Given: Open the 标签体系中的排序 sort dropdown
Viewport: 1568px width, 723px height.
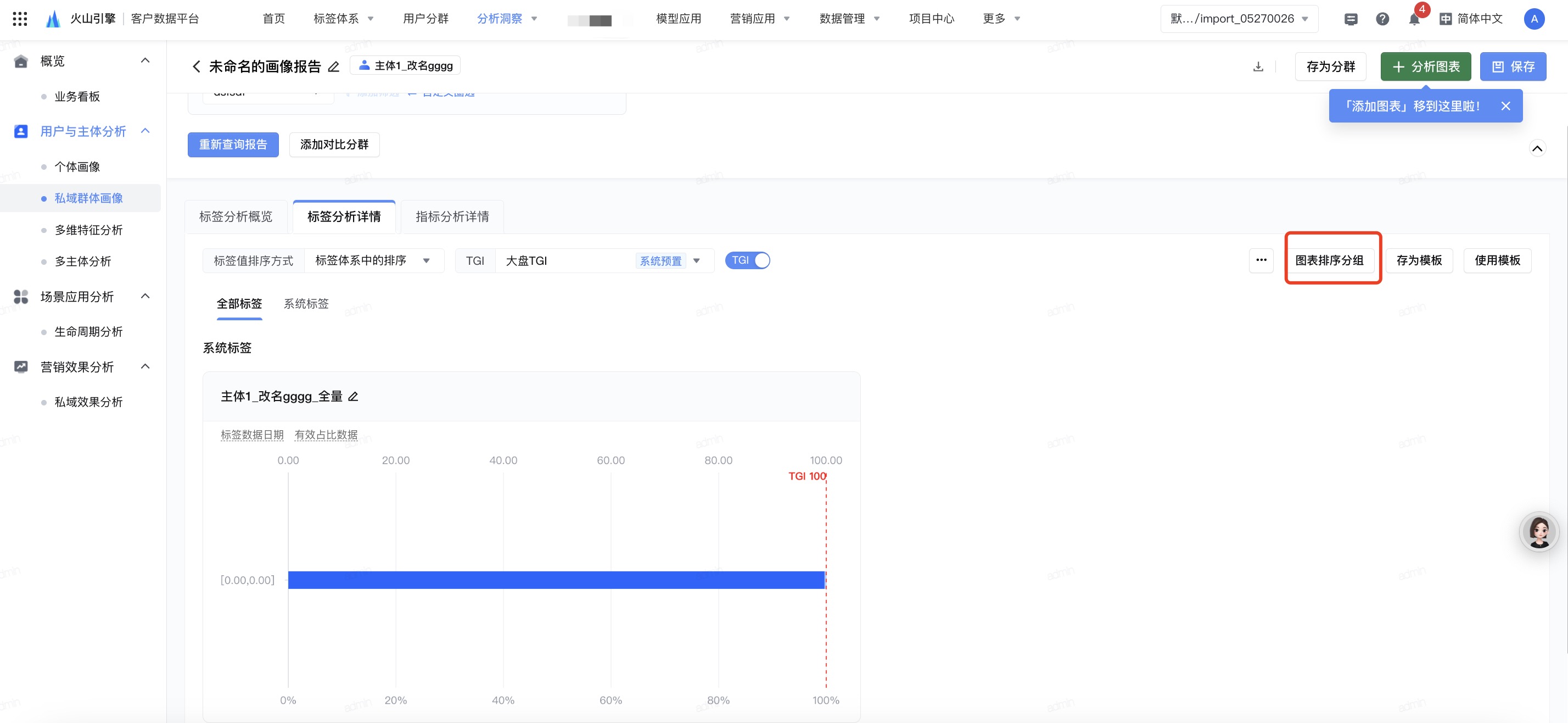Looking at the screenshot, I should (373, 260).
